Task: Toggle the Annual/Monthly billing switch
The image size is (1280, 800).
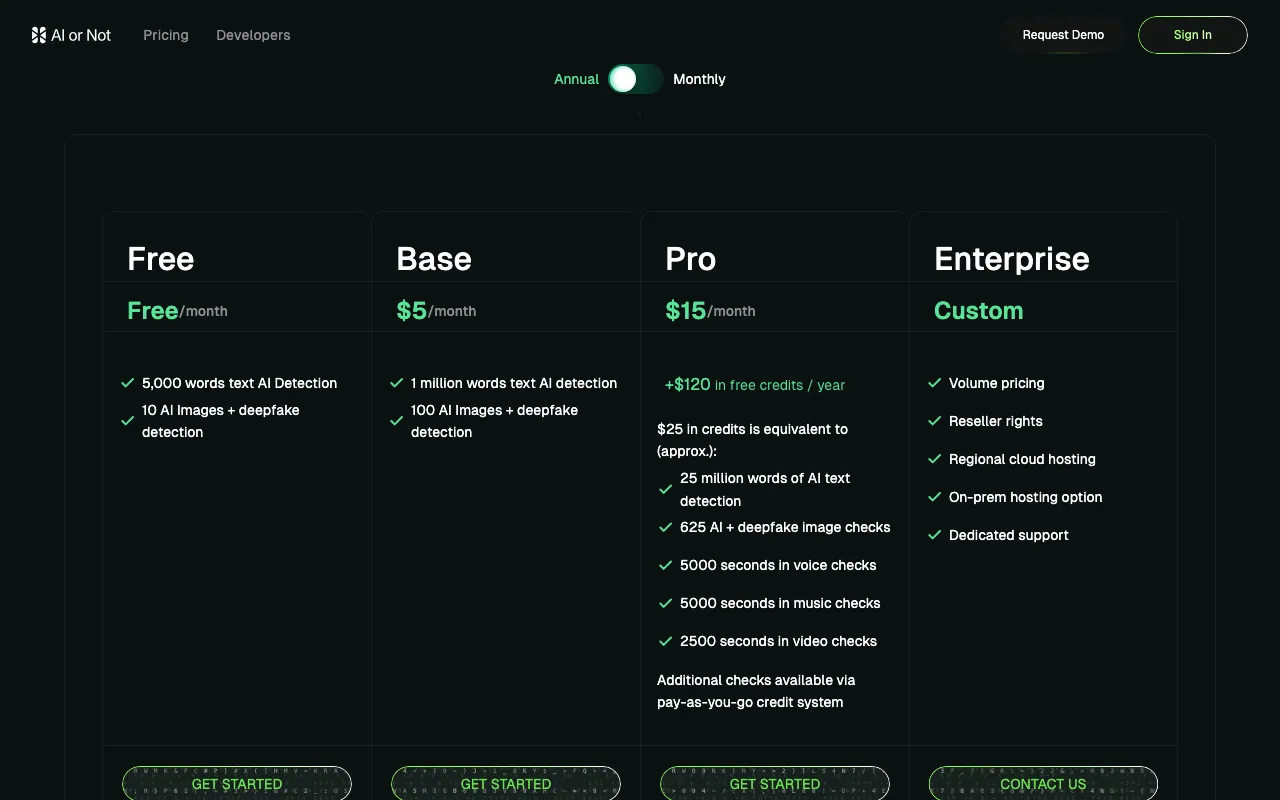Action: pos(636,79)
